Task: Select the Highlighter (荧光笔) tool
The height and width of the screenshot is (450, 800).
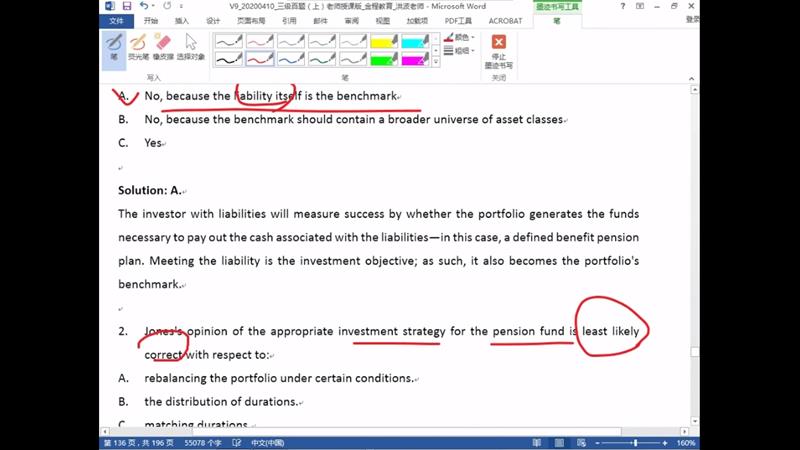Action: click(138, 47)
